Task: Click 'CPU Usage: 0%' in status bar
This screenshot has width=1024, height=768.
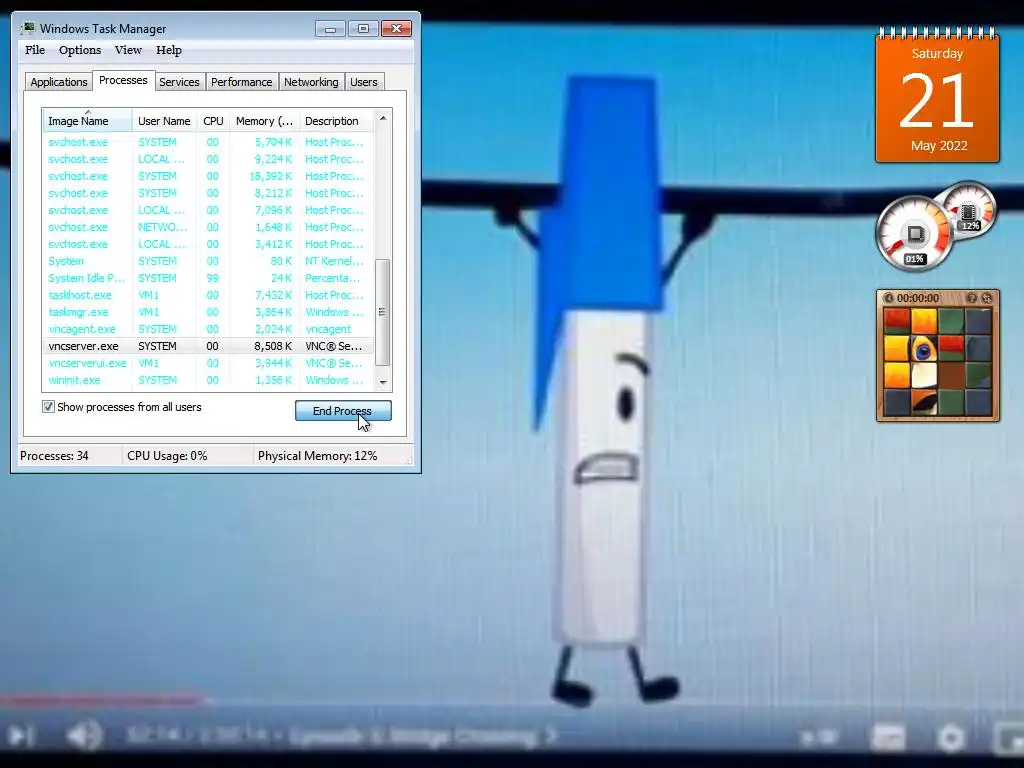Action: click(167, 456)
